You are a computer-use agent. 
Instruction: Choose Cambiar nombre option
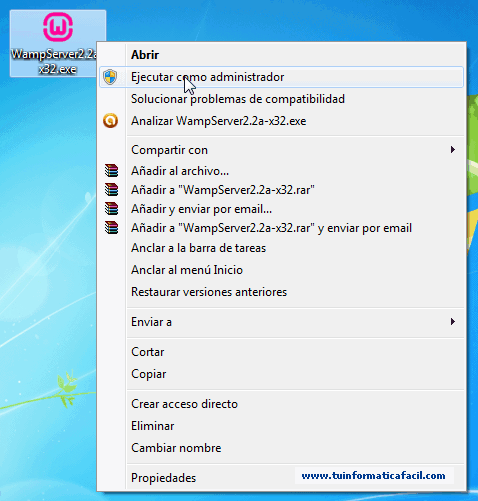(x=281, y=448)
